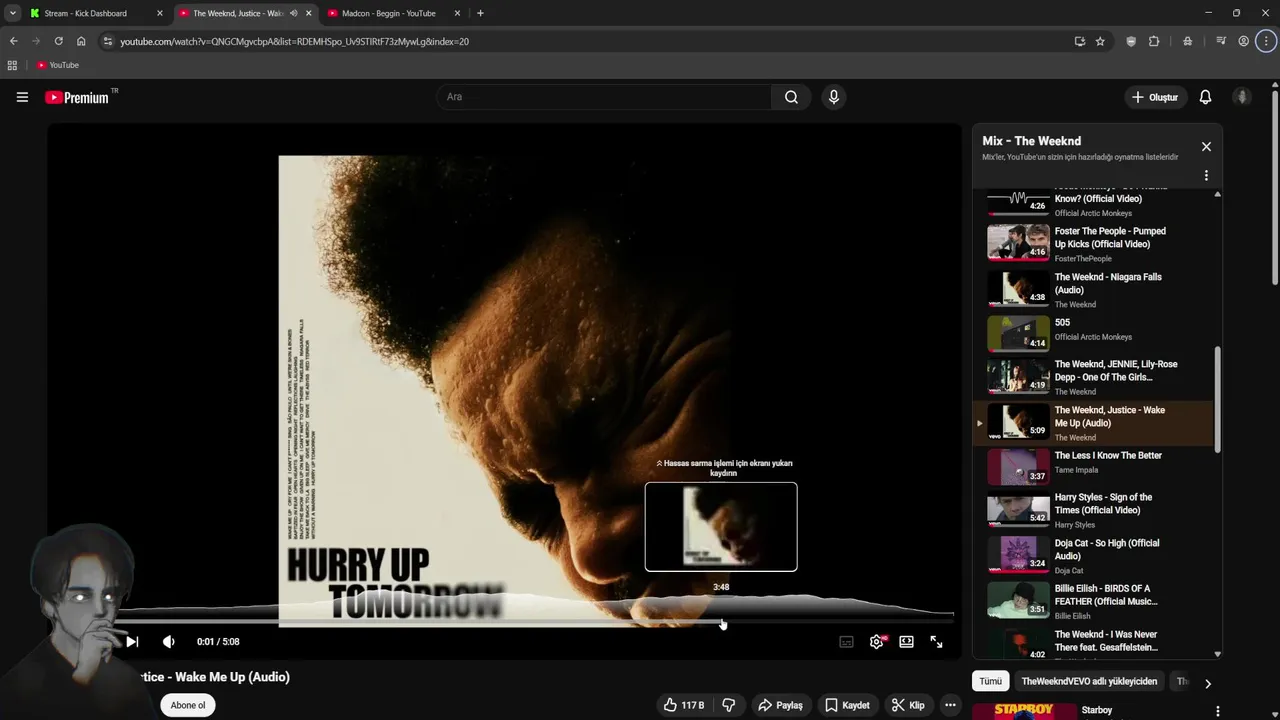1280x720 pixels.
Task: Like the video with 117 B thumbs-up
Action: (x=683, y=705)
